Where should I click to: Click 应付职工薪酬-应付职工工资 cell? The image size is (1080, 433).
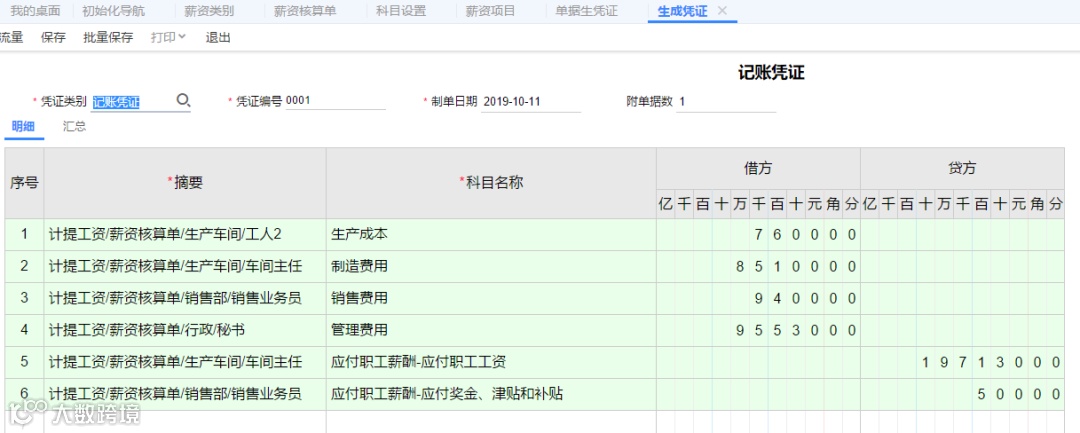coord(490,362)
